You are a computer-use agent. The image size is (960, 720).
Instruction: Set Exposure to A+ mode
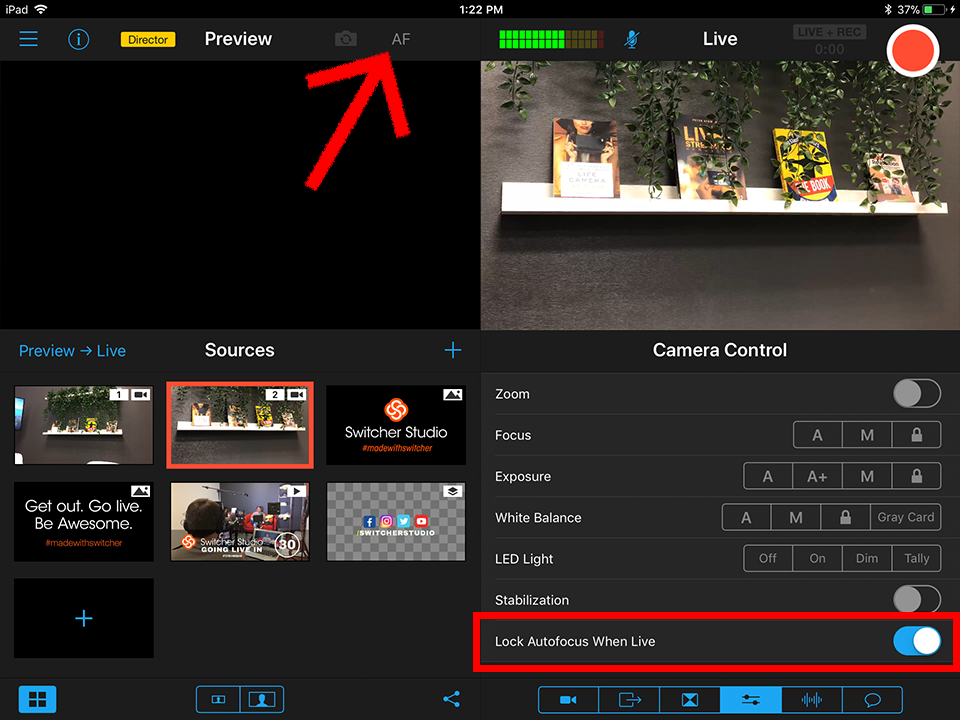pos(817,476)
